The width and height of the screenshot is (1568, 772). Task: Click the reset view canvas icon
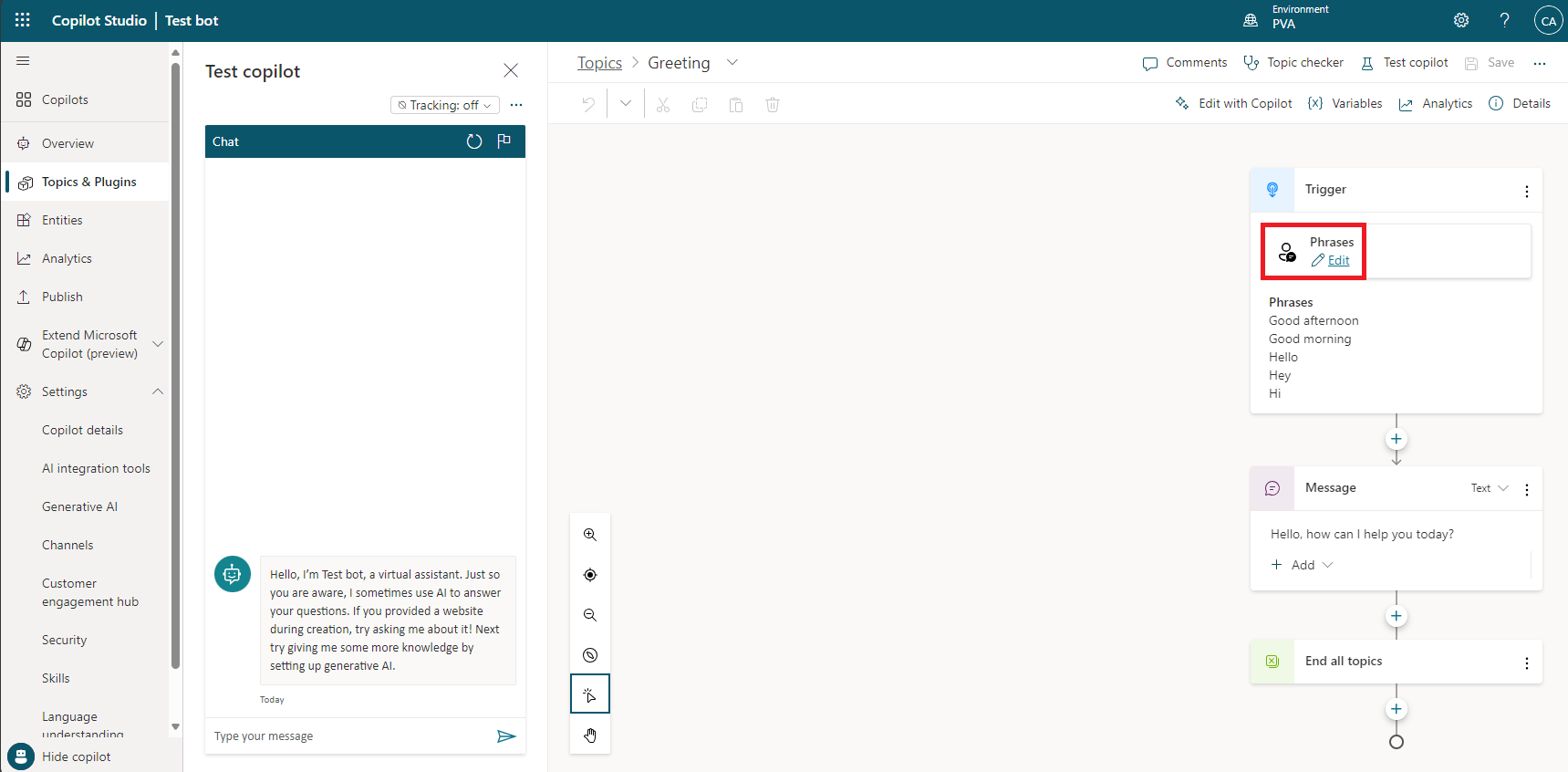coord(590,655)
